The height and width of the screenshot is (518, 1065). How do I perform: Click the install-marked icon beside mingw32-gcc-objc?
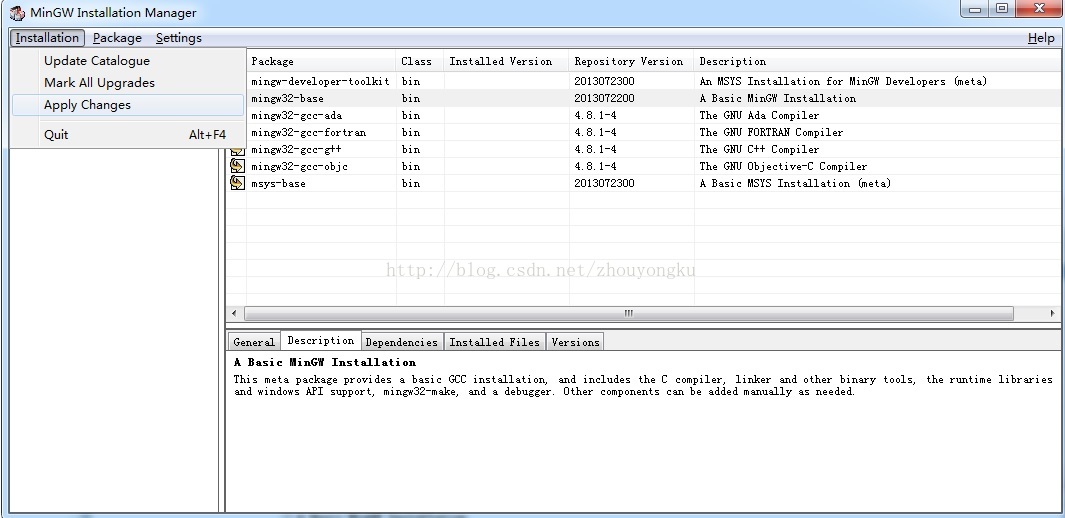click(237, 166)
